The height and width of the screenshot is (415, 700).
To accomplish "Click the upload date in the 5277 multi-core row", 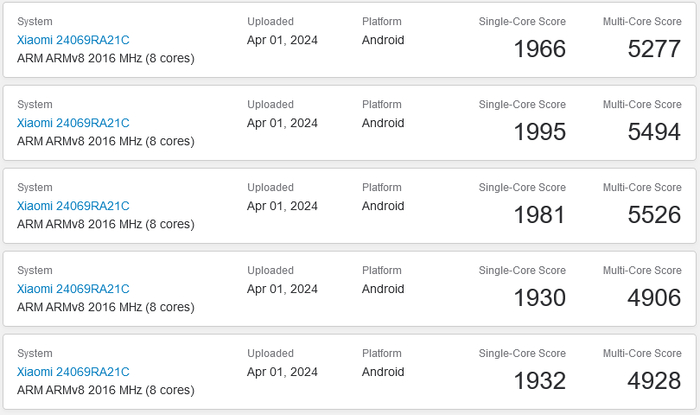I will [x=282, y=40].
